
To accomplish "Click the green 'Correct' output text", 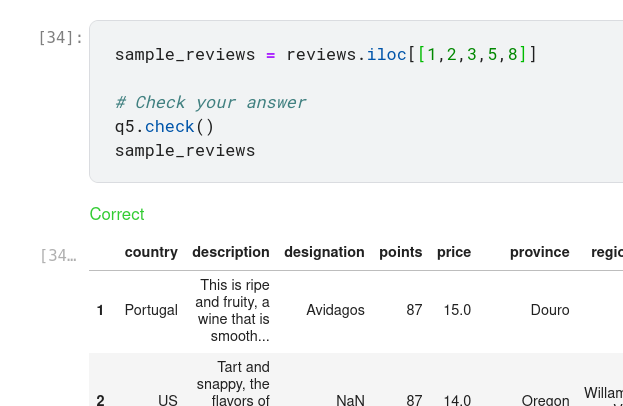I will [x=117, y=214].
